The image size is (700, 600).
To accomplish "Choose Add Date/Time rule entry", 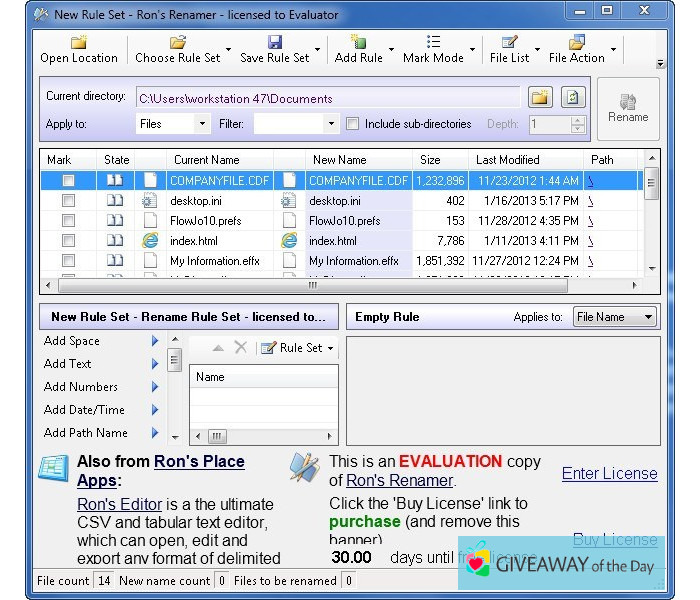I will [84, 410].
